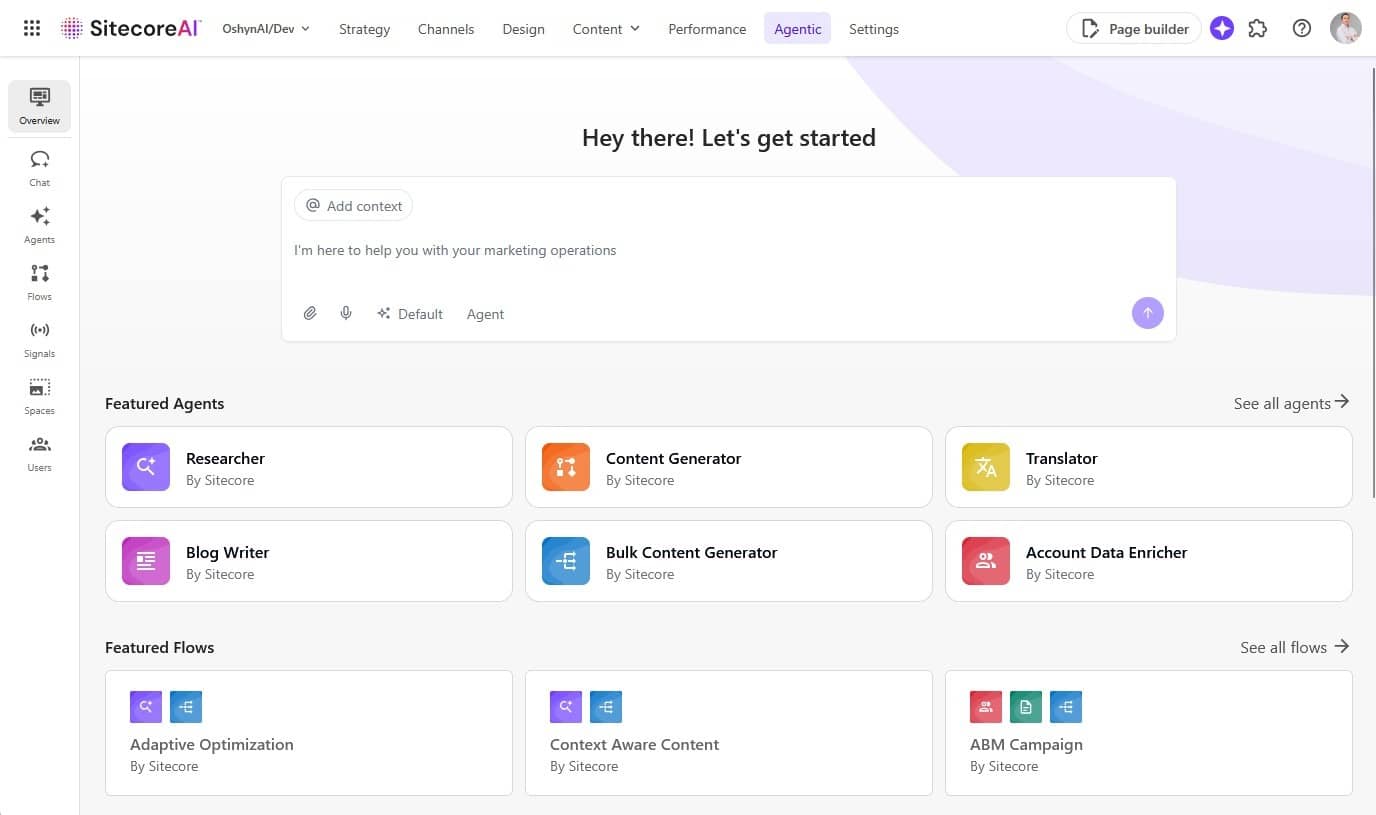Go to the Strategy menu
Viewport: 1376px width, 815px height.
[364, 29]
